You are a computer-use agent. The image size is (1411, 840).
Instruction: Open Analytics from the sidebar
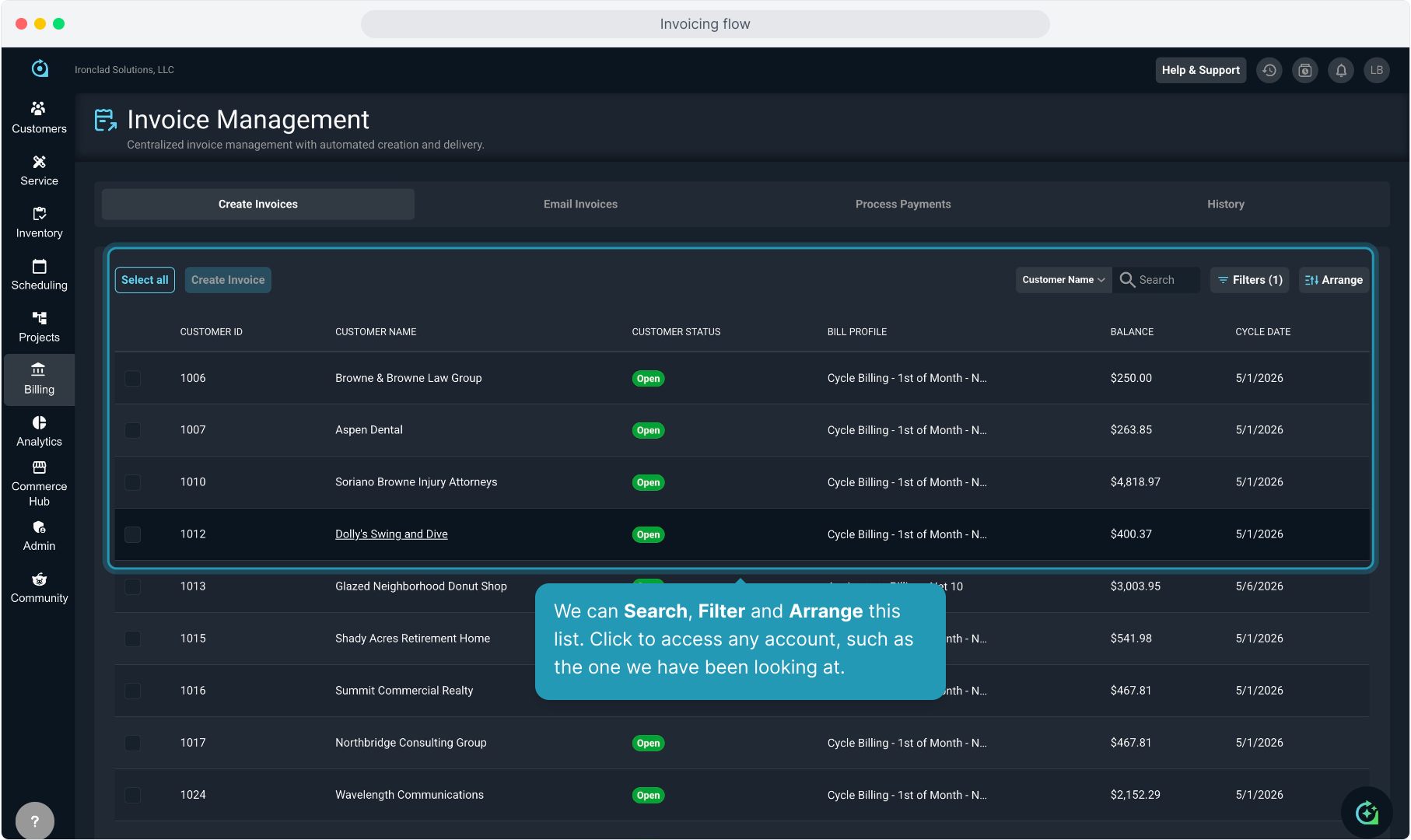39,431
